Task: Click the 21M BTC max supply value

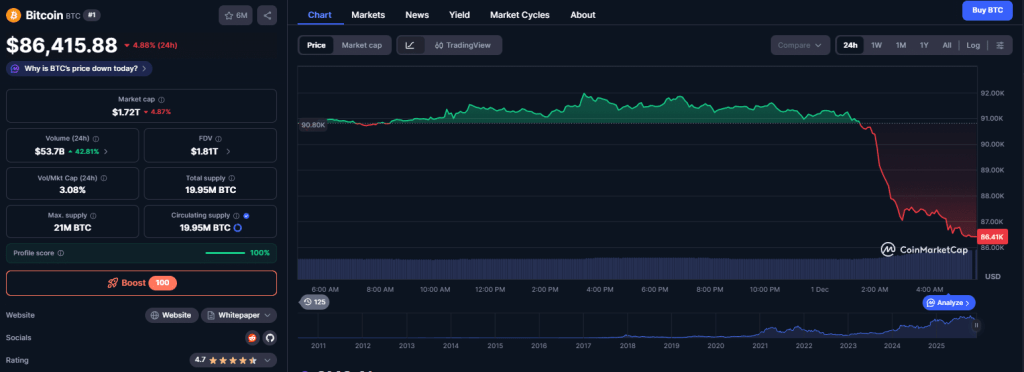Action: click(x=72, y=228)
